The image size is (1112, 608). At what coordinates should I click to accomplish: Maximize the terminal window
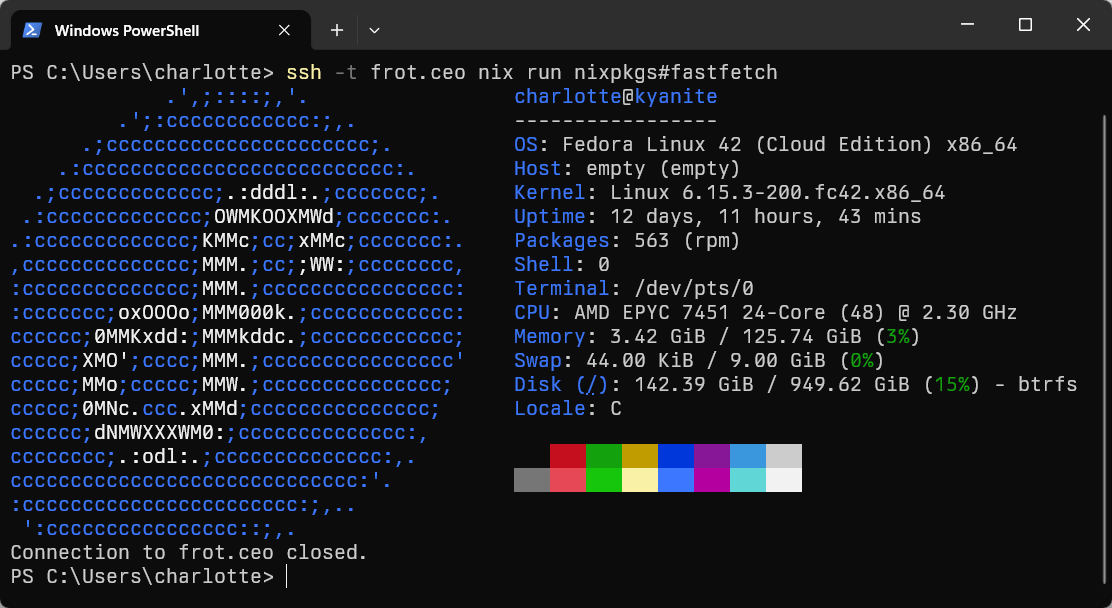1025,25
